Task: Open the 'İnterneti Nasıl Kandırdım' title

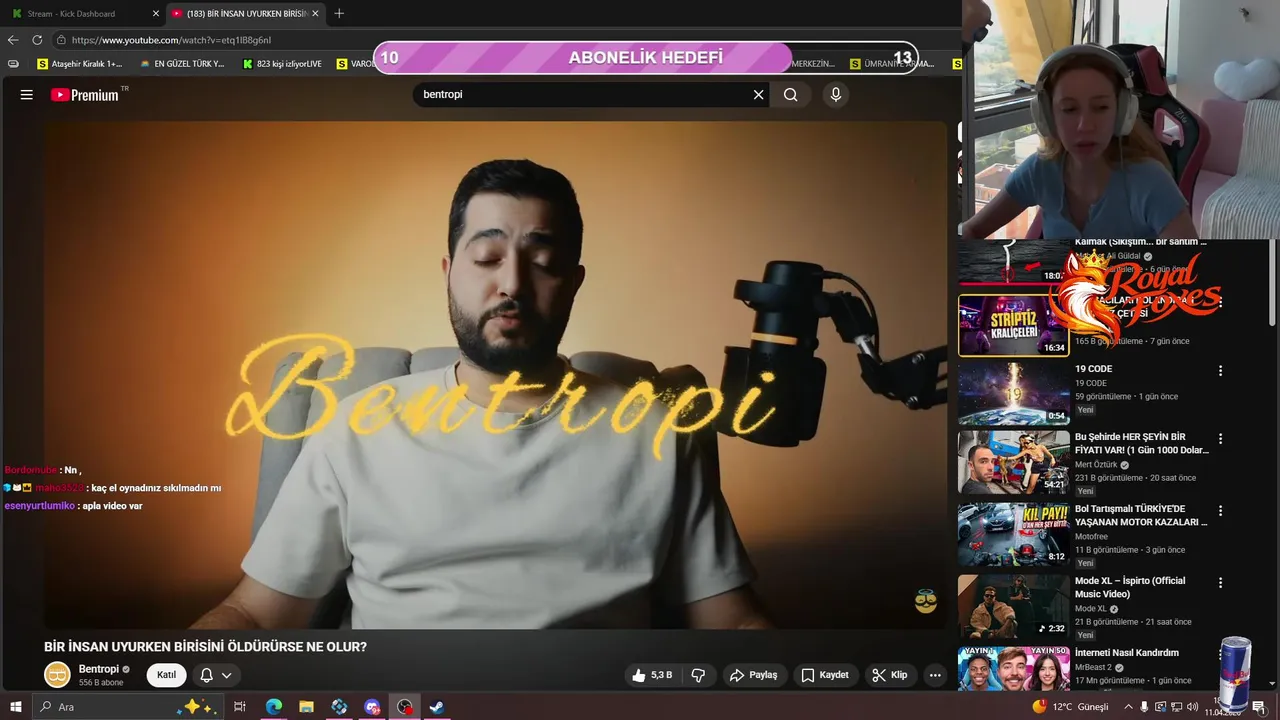Action: [1127, 653]
